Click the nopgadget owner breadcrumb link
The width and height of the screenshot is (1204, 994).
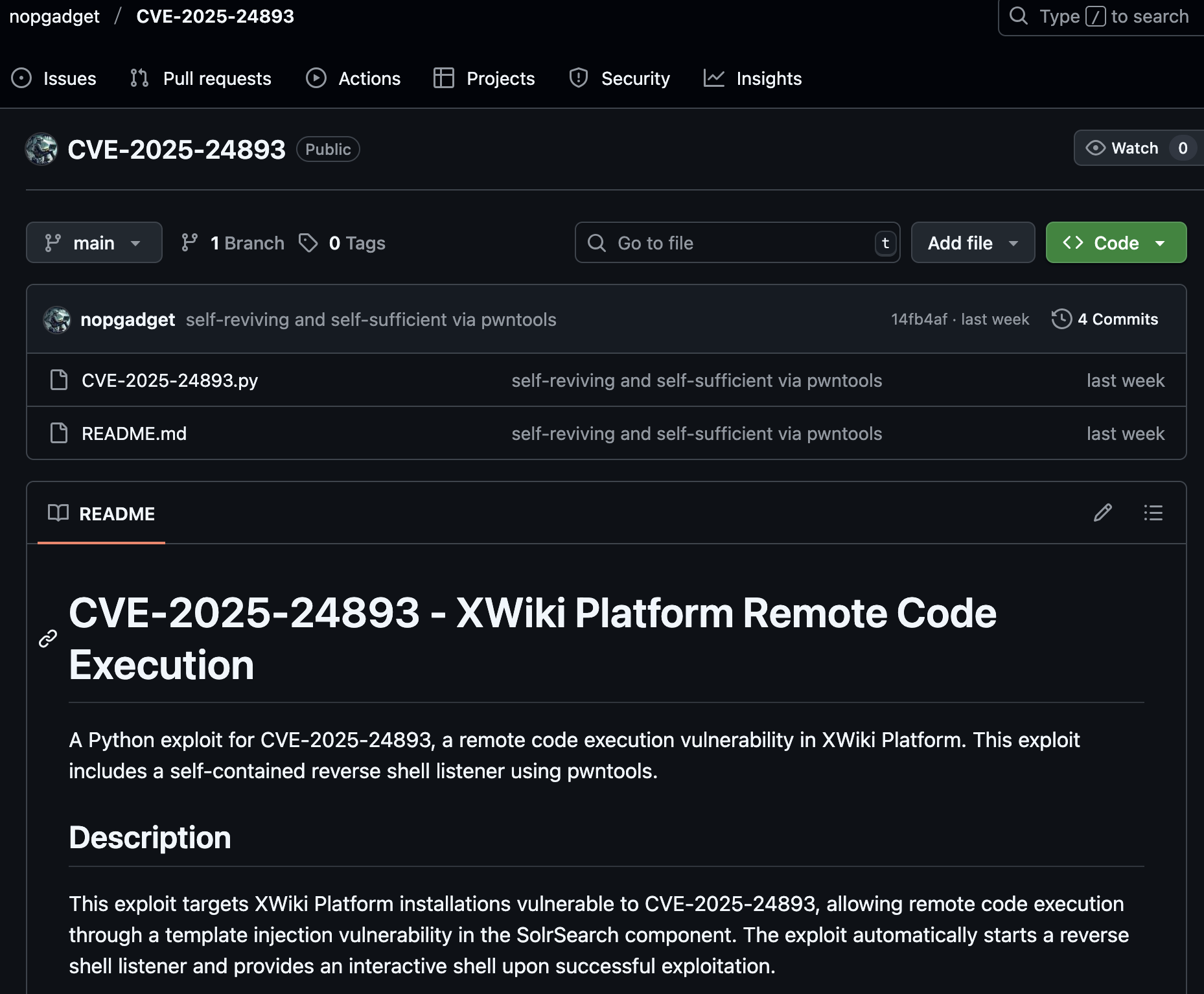tap(54, 16)
